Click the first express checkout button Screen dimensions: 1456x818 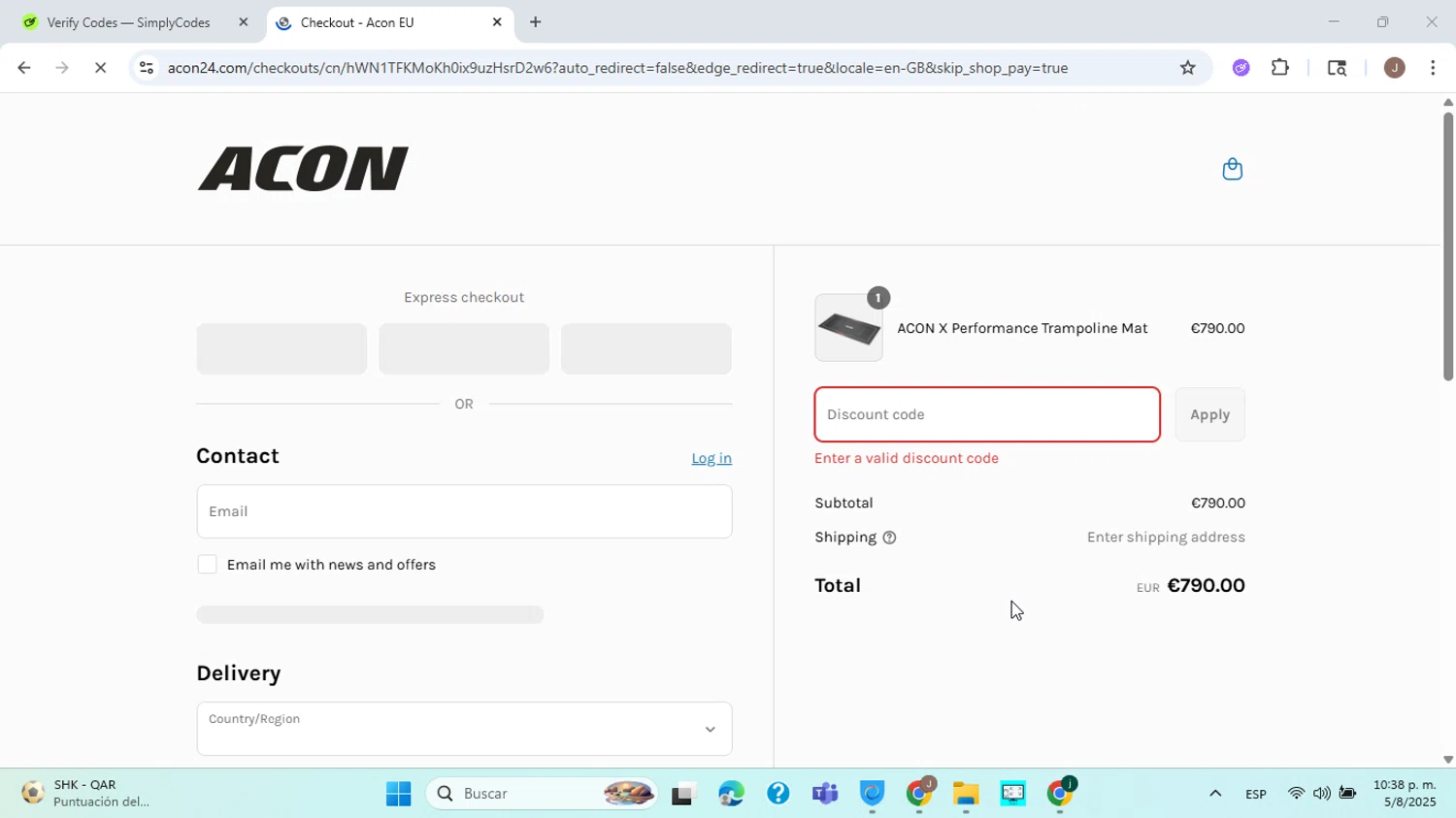pyautogui.click(x=281, y=348)
